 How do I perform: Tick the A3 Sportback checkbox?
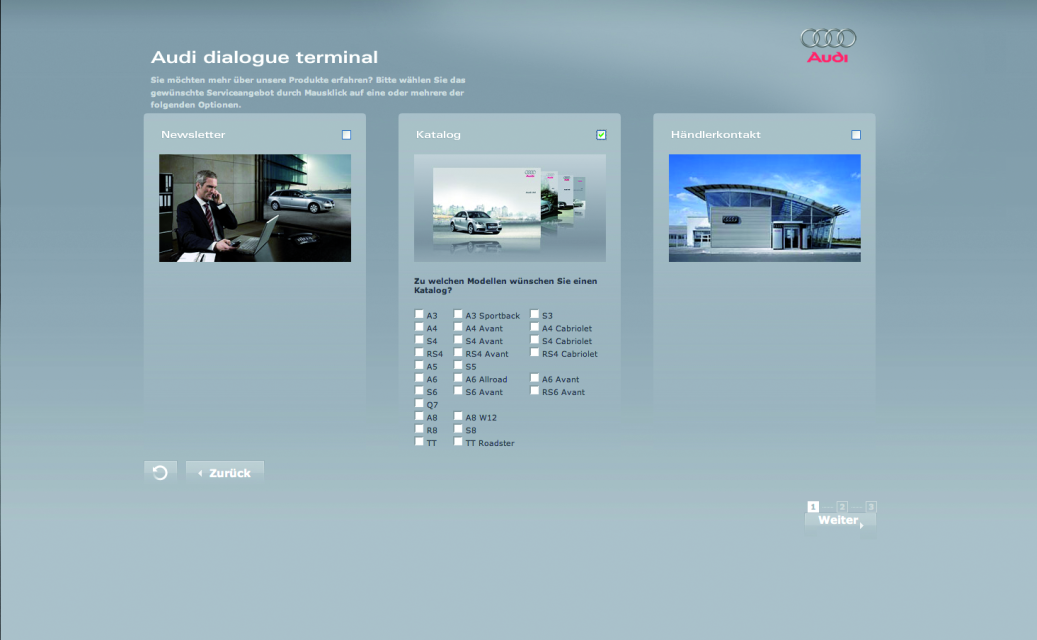pos(458,314)
